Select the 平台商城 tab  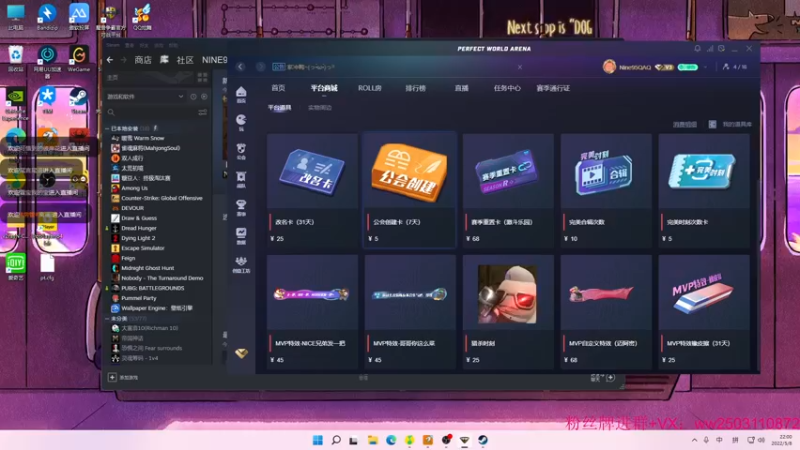(x=324, y=88)
